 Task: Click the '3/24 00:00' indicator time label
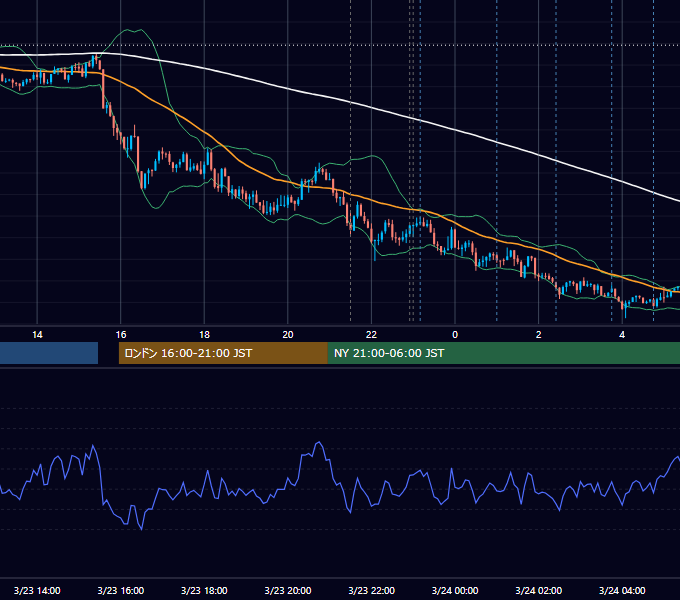[455, 590]
